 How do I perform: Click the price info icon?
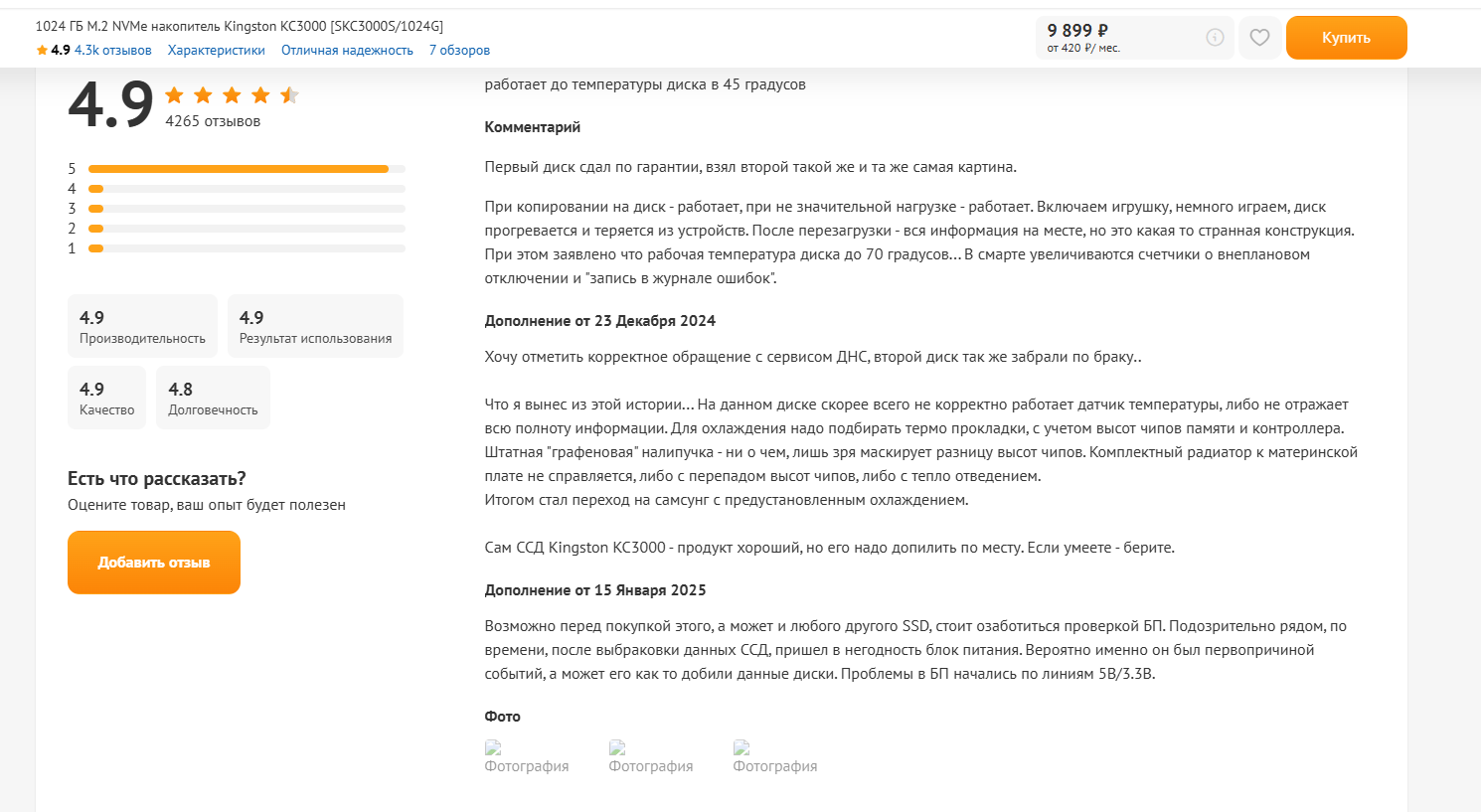1215,38
